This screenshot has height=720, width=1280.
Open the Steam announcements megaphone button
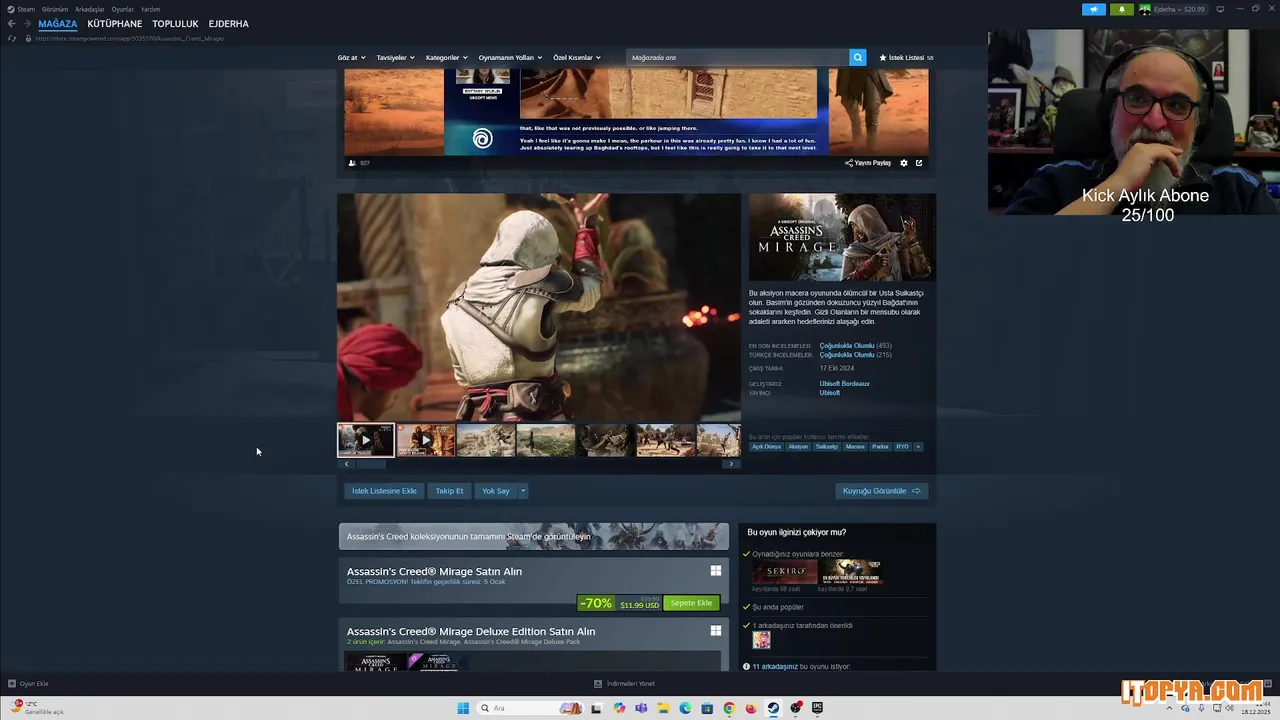(1093, 9)
